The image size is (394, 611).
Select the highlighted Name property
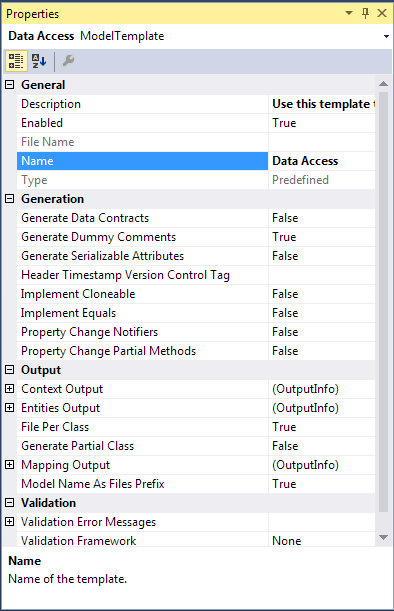[x=142, y=161]
